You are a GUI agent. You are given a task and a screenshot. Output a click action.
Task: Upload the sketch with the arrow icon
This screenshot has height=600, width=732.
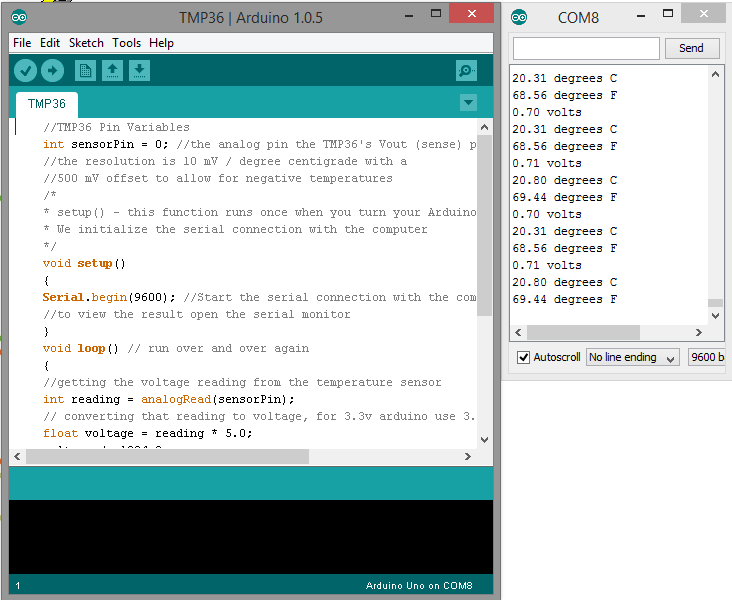coord(52,71)
